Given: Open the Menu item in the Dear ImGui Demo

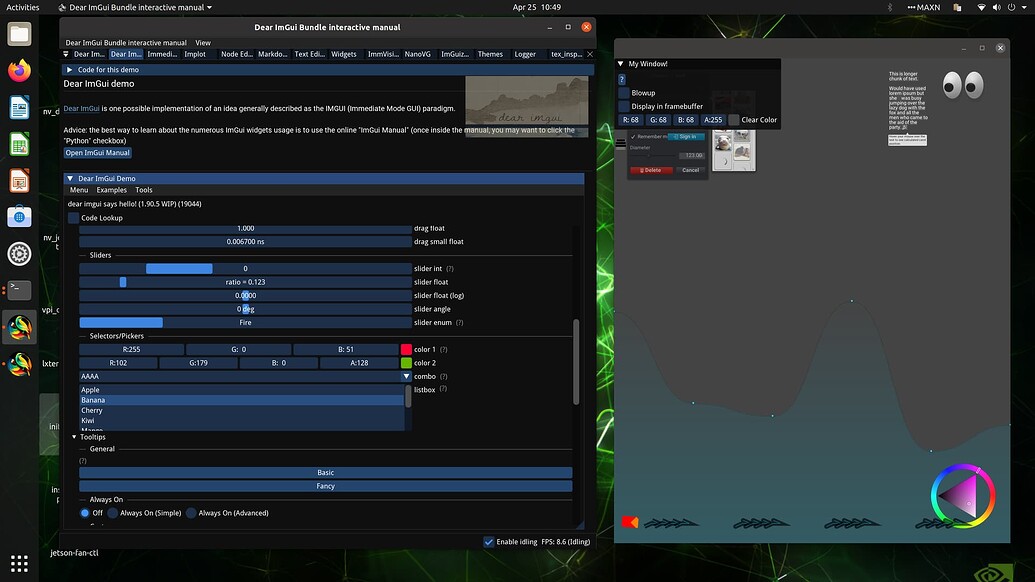Looking at the screenshot, I should pos(79,190).
